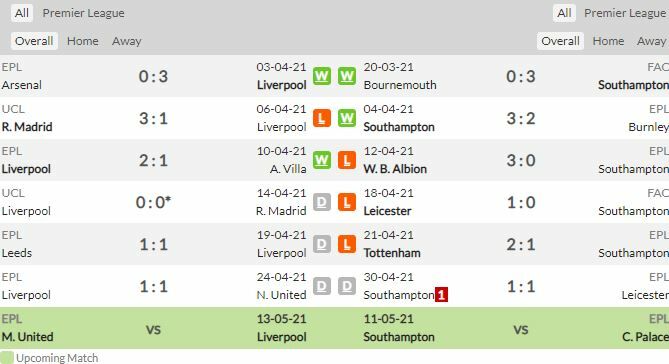Select left Premier League filter tab
The height and width of the screenshot is (364, 669).
click(x=84, y=13)
